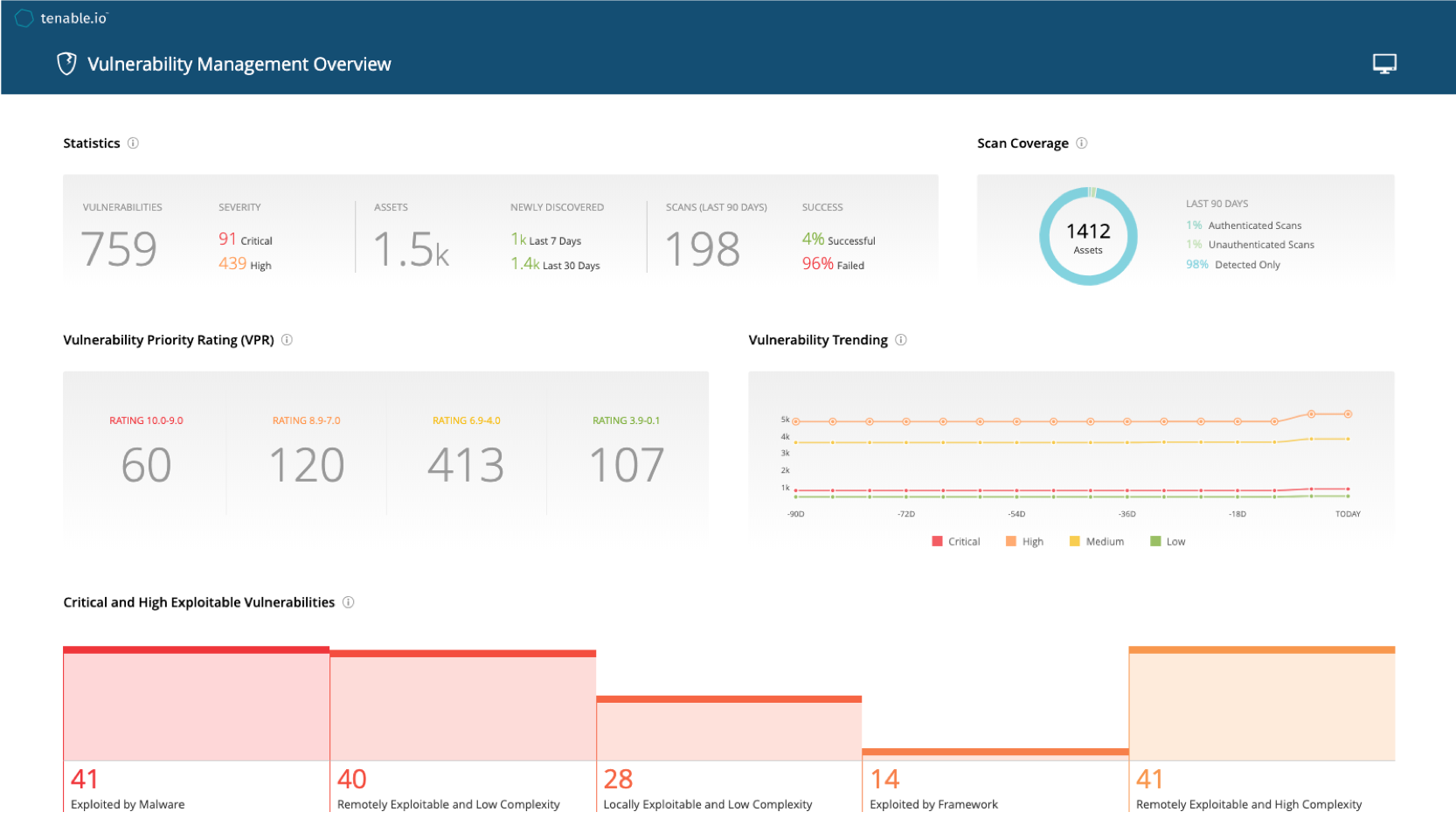Click Critical and High Exploitable Vulnerabilities info icon
This screenshot has width=1456, height=819.
[348, 602]
